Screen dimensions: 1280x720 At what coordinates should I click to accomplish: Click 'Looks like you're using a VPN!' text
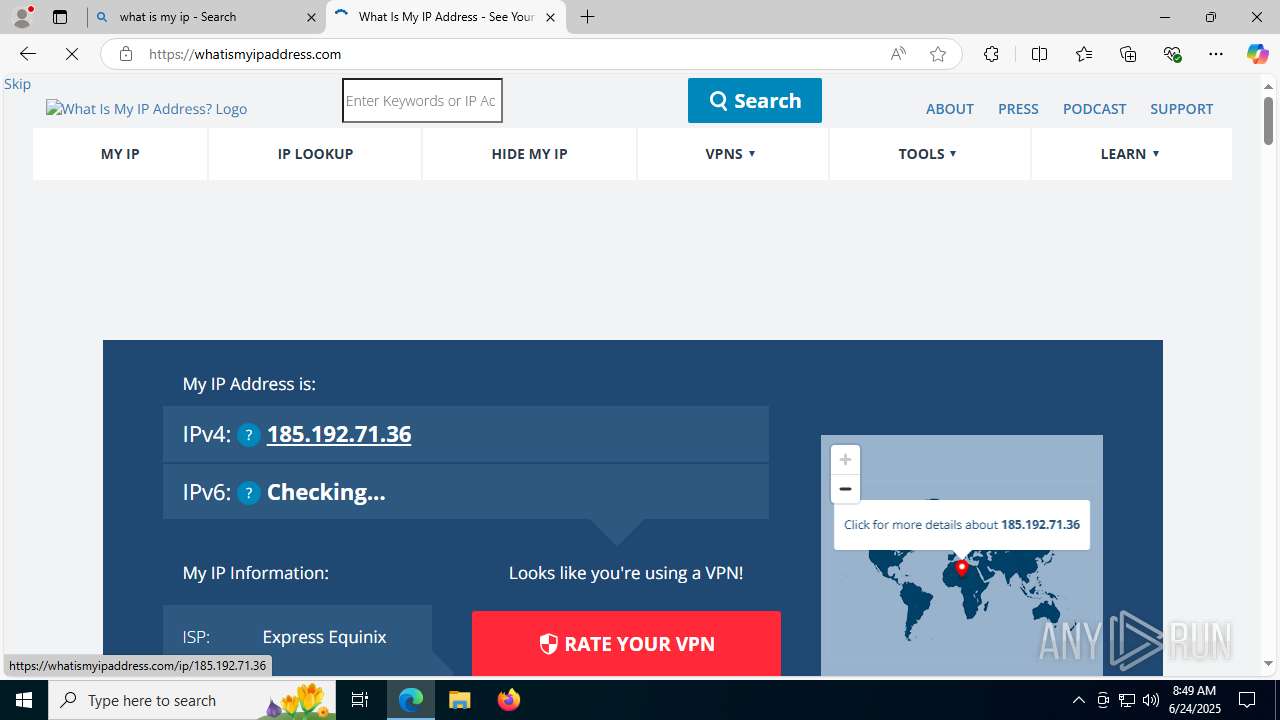pyautogui.click(x=626, y=573)
